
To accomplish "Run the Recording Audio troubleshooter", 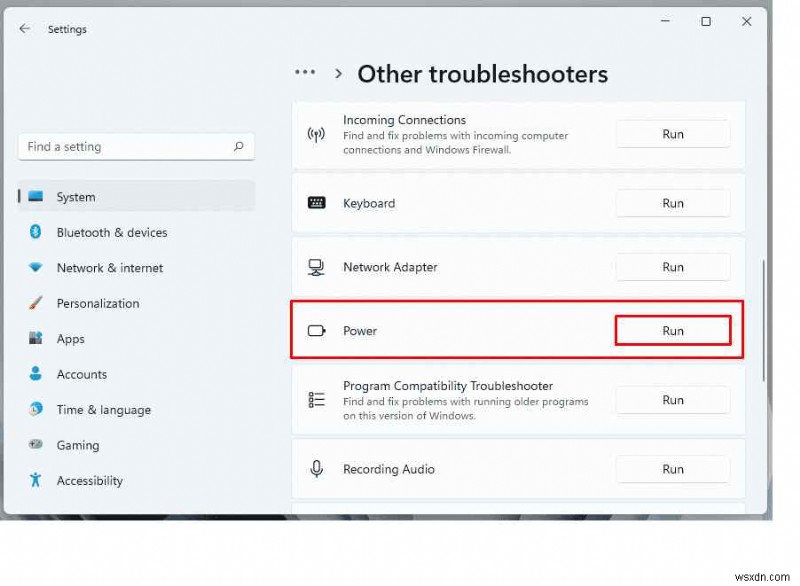I will point(672,469).
